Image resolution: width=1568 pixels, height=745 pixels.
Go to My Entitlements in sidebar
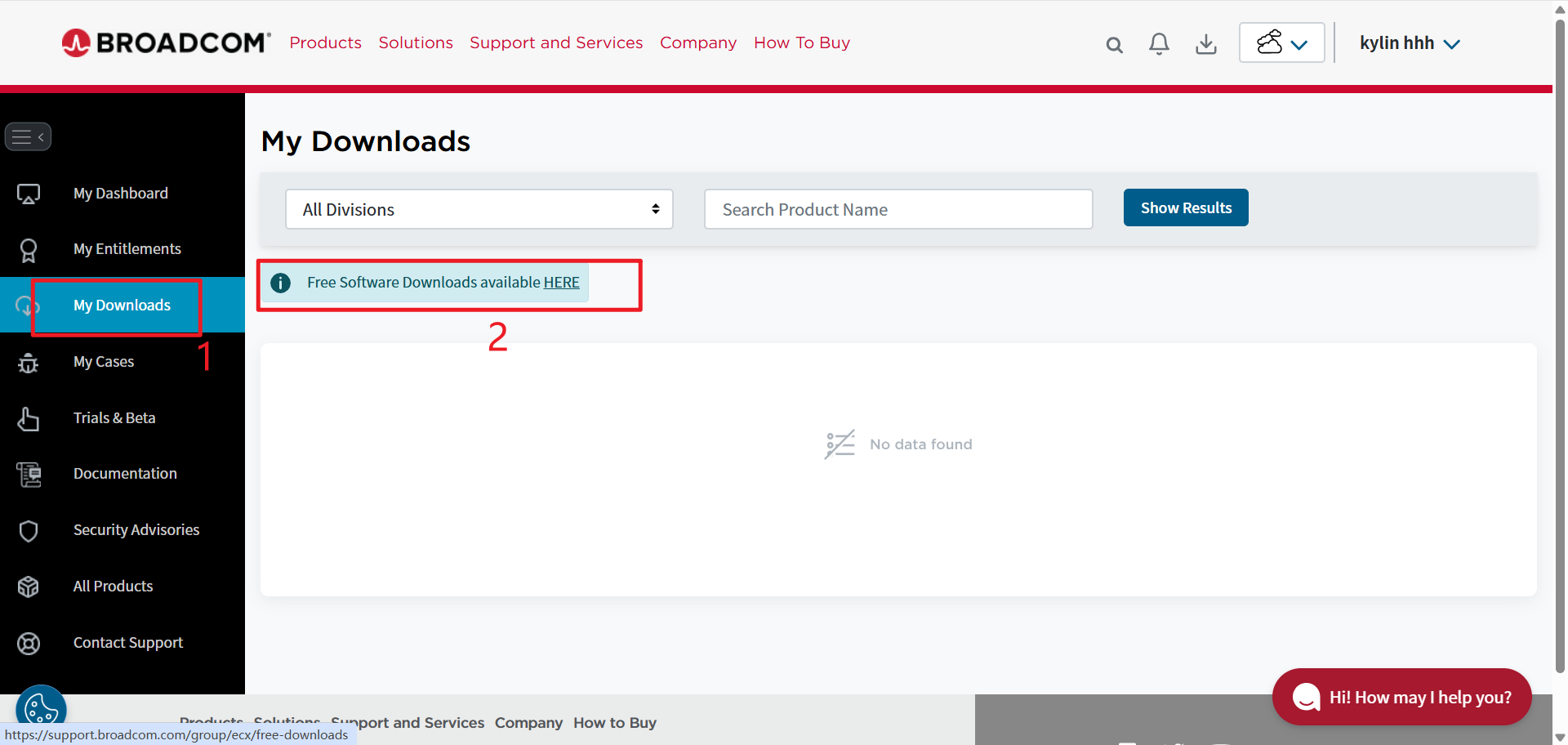(x=127, y=249)
